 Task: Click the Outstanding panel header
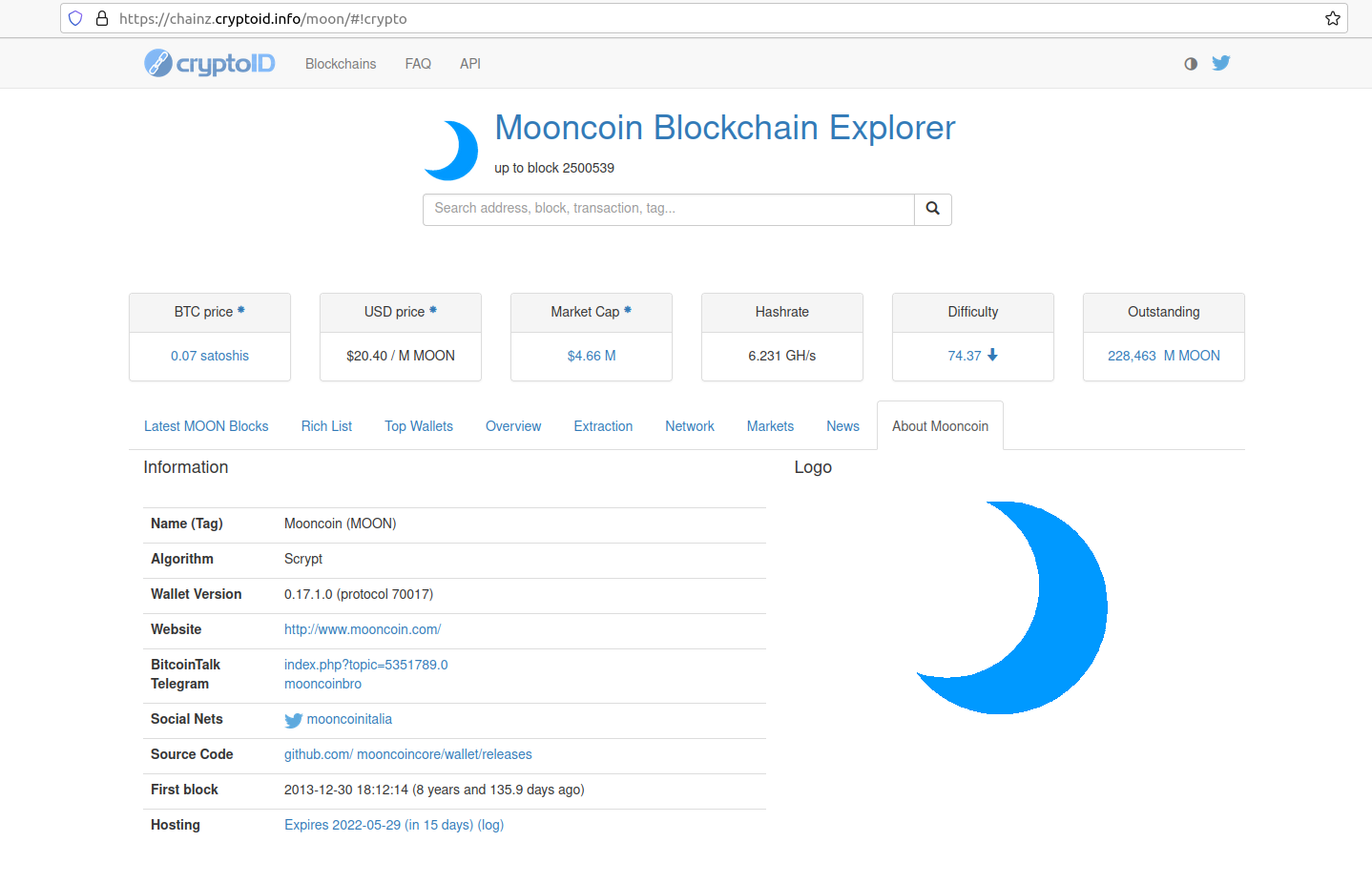[1164, 313]
